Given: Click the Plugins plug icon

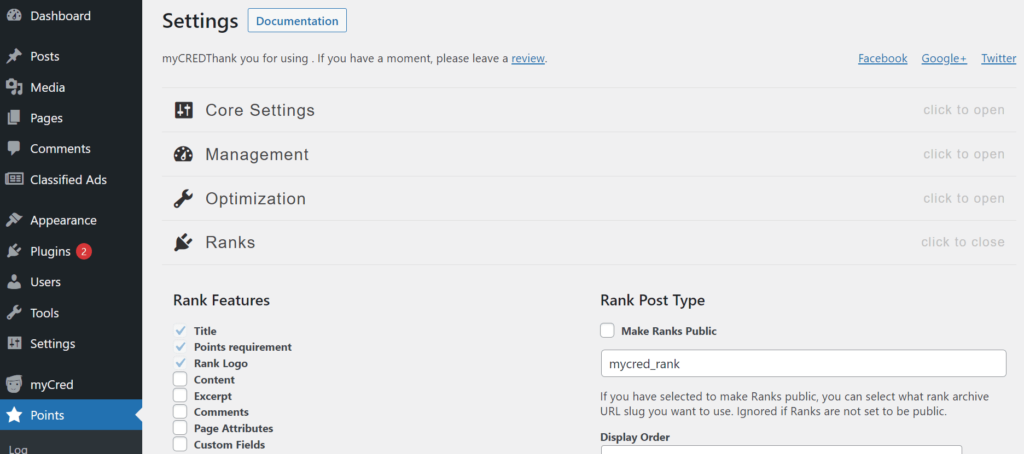Looking at the screenshot, I should [x=14, y=252].
